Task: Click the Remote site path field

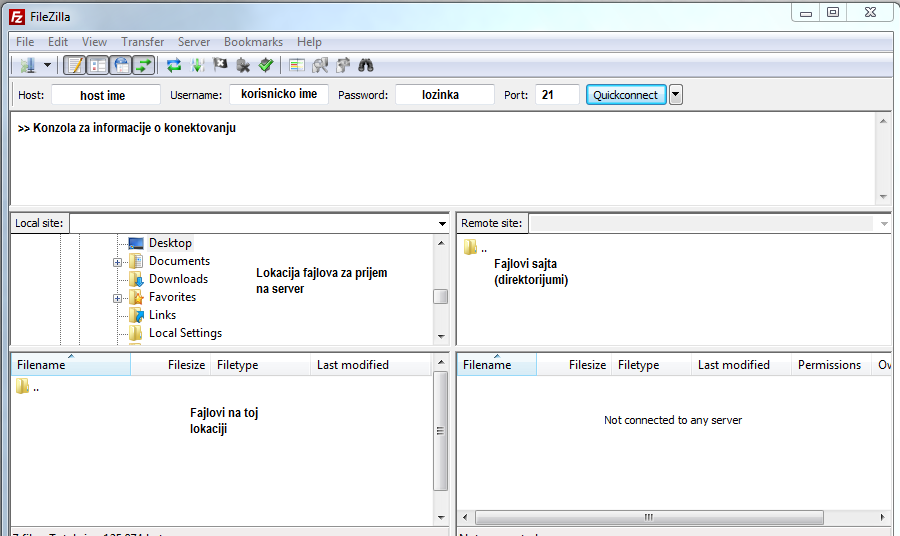Action: pos(701,224)
